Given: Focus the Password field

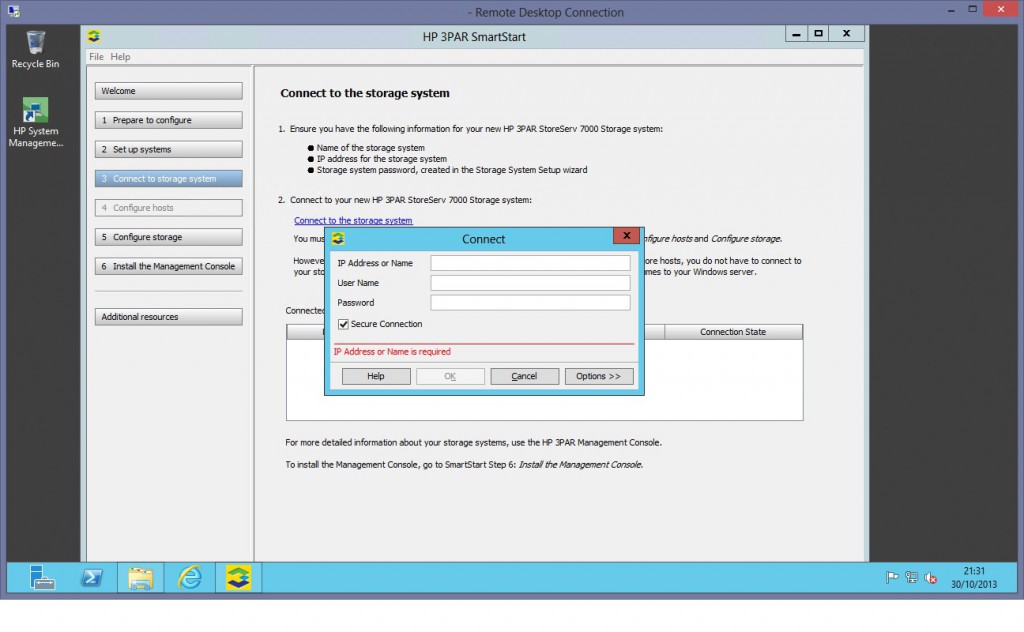Looking at the screenshot, I should pos(530,302).
